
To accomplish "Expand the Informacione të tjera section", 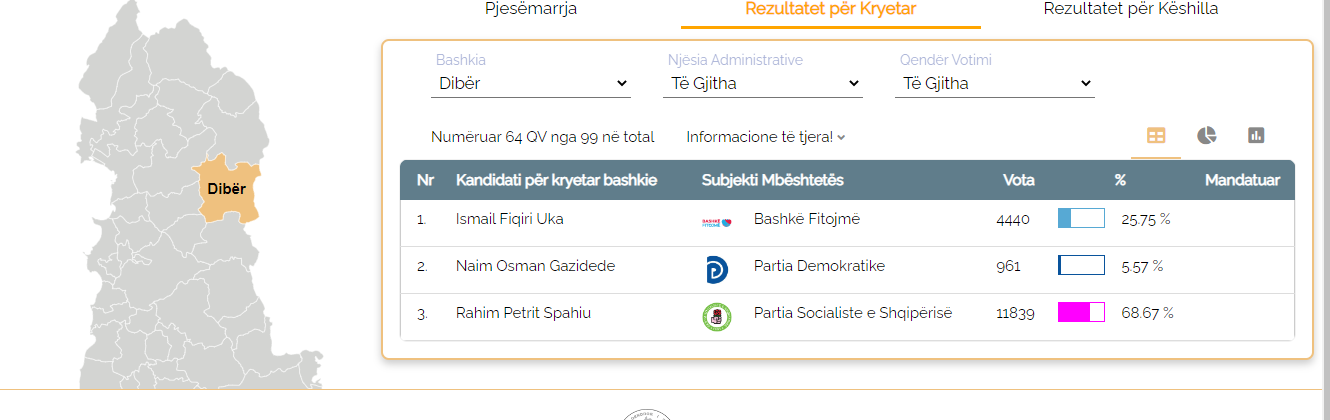I will click(766, 137).
